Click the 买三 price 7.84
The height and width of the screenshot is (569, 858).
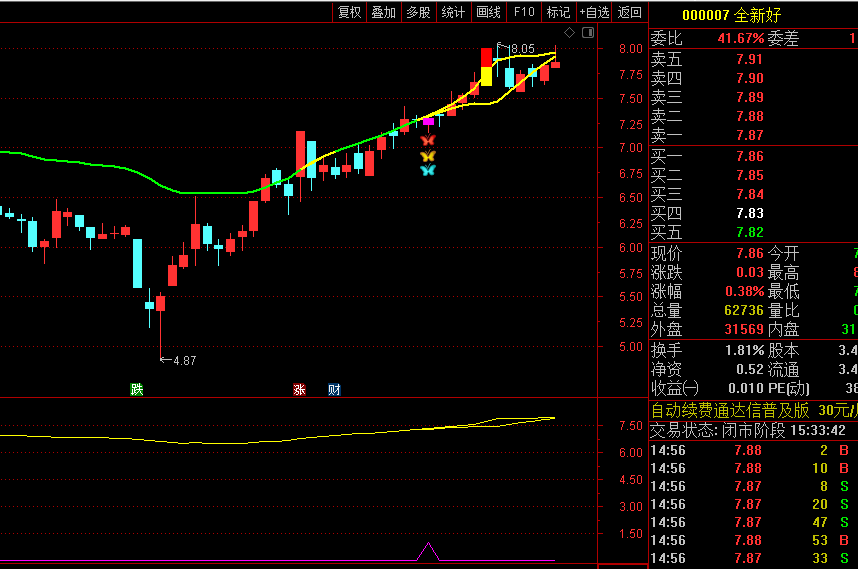(x=749, y=194)
